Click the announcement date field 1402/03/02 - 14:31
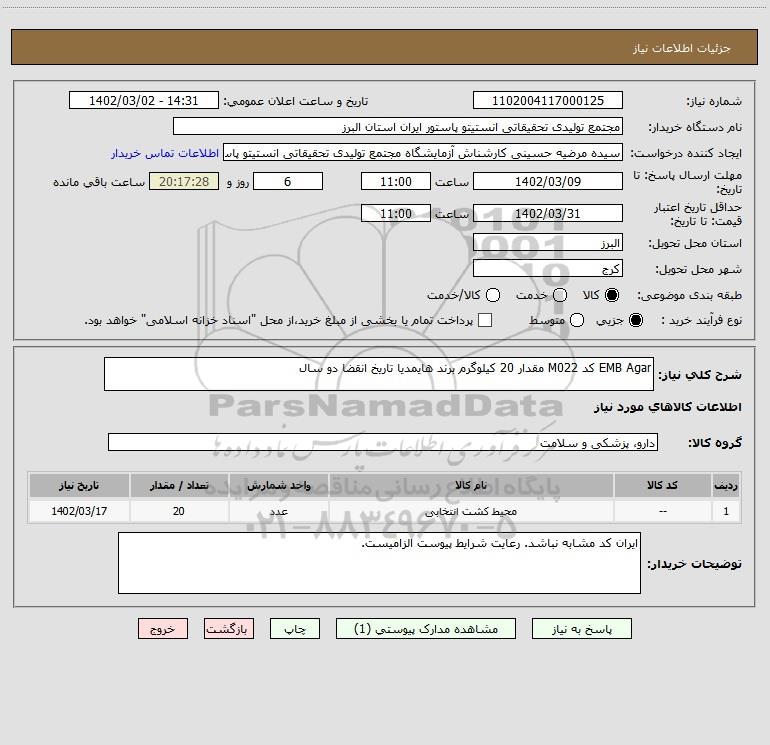Screen dimensions: 770x745 click(143, 101)
